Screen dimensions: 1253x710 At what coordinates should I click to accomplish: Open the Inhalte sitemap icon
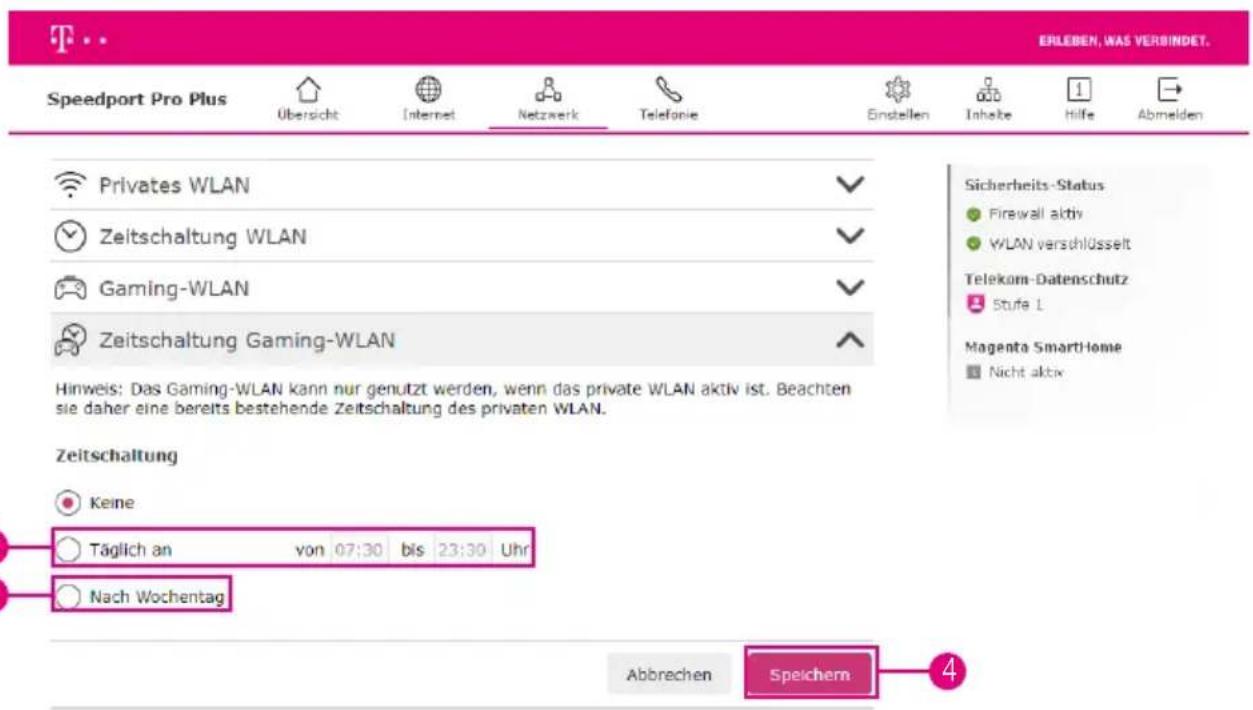[x=988, y=89]
